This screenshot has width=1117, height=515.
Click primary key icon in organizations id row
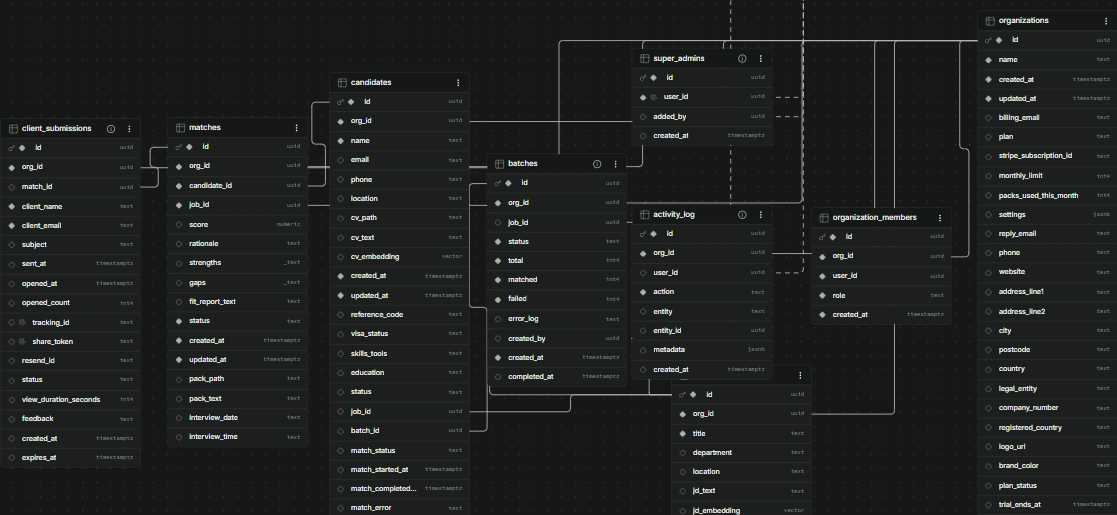[988, 41]
